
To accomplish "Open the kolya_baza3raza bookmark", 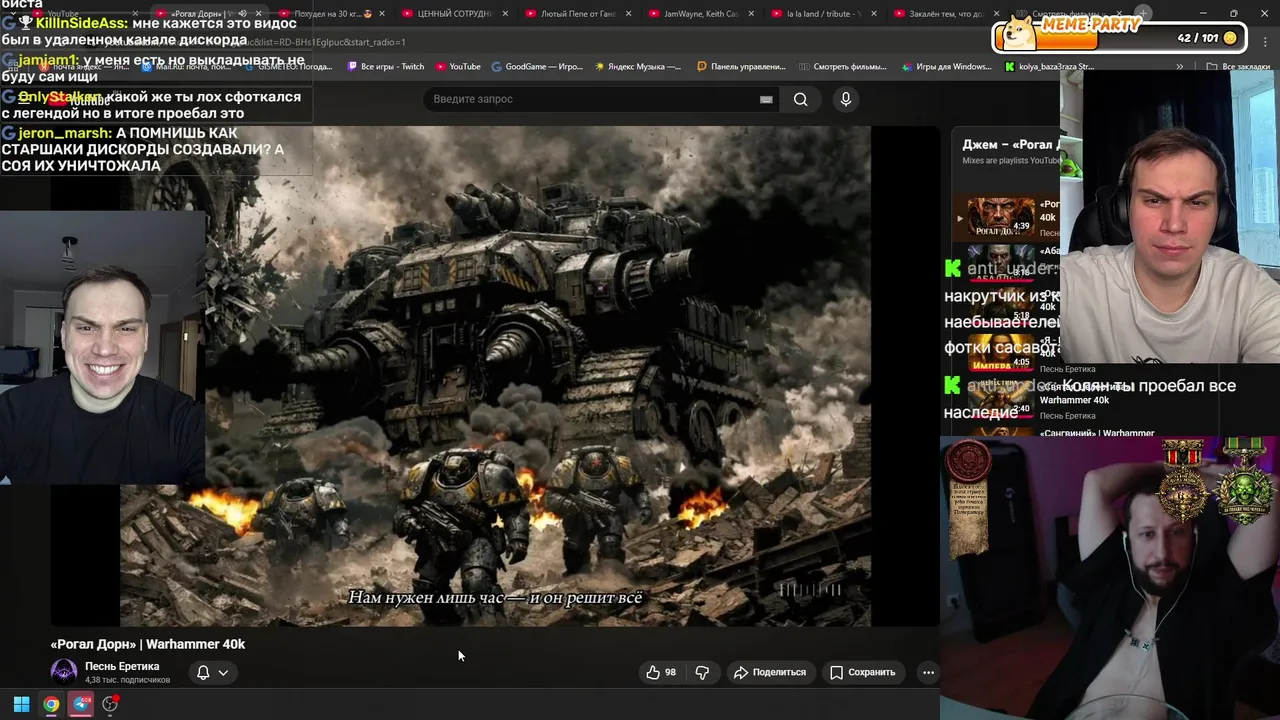I will point(1049,67).
